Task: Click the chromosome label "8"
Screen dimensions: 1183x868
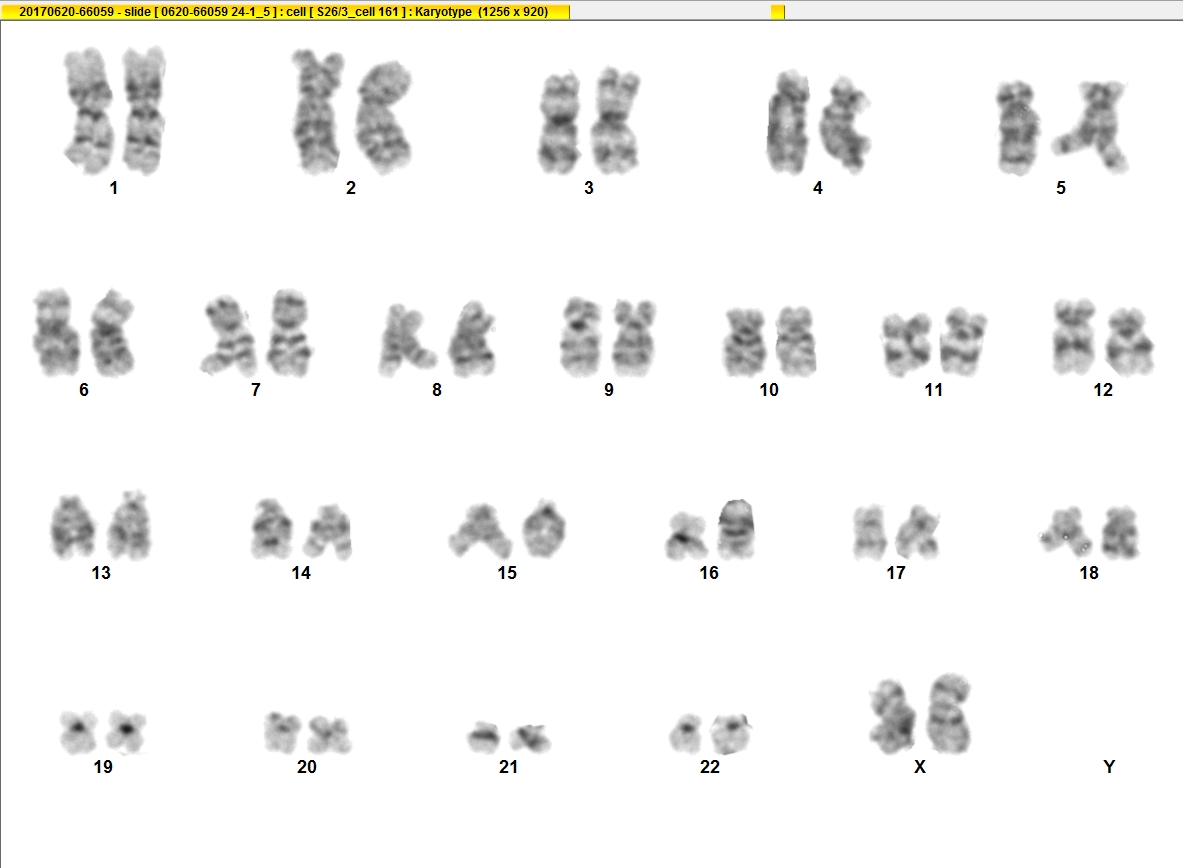Action: pyautogui.click(x=437, y=390)
